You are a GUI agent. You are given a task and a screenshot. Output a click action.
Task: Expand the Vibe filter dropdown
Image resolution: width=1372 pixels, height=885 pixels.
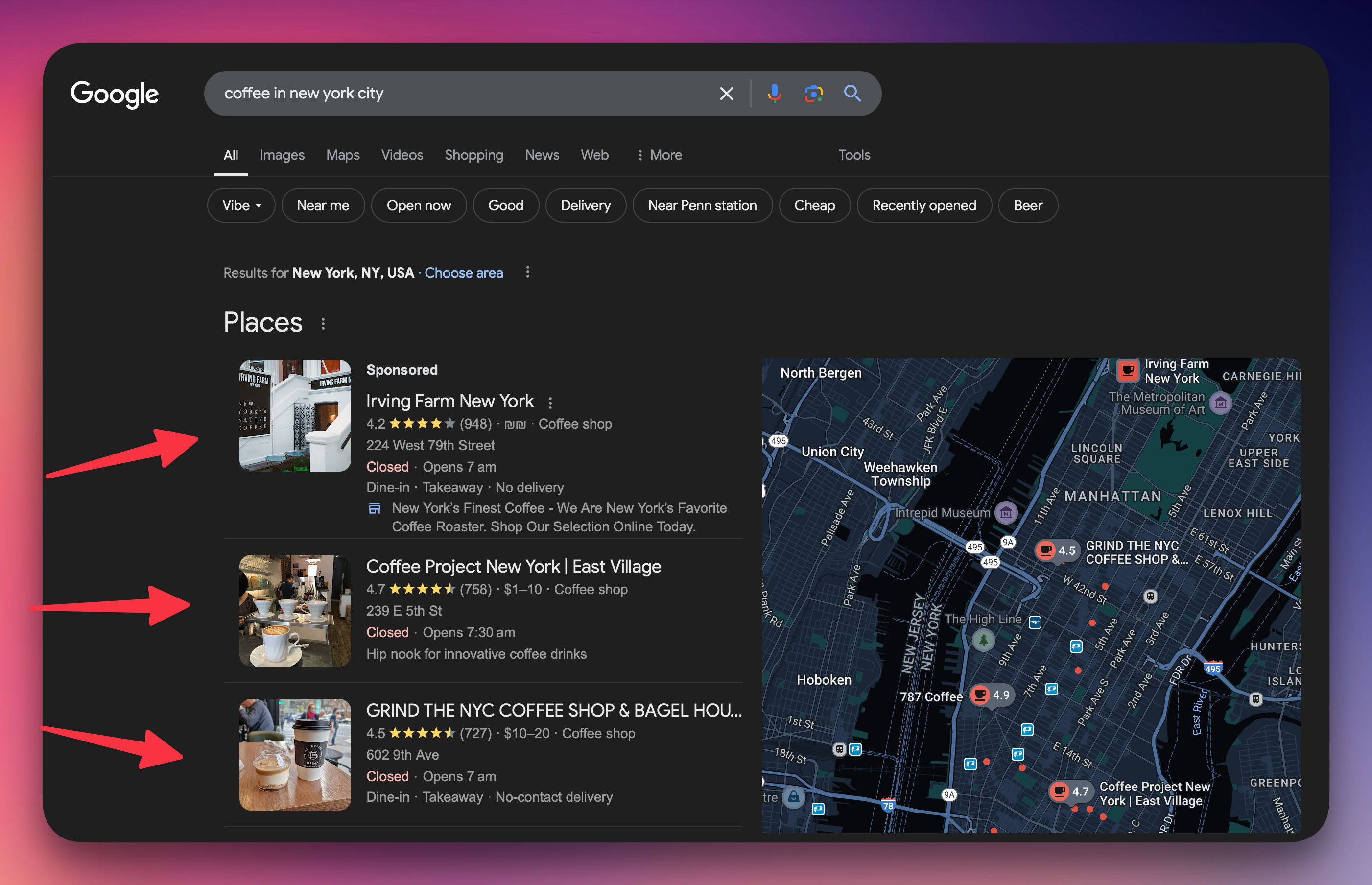tap(241, 205)
